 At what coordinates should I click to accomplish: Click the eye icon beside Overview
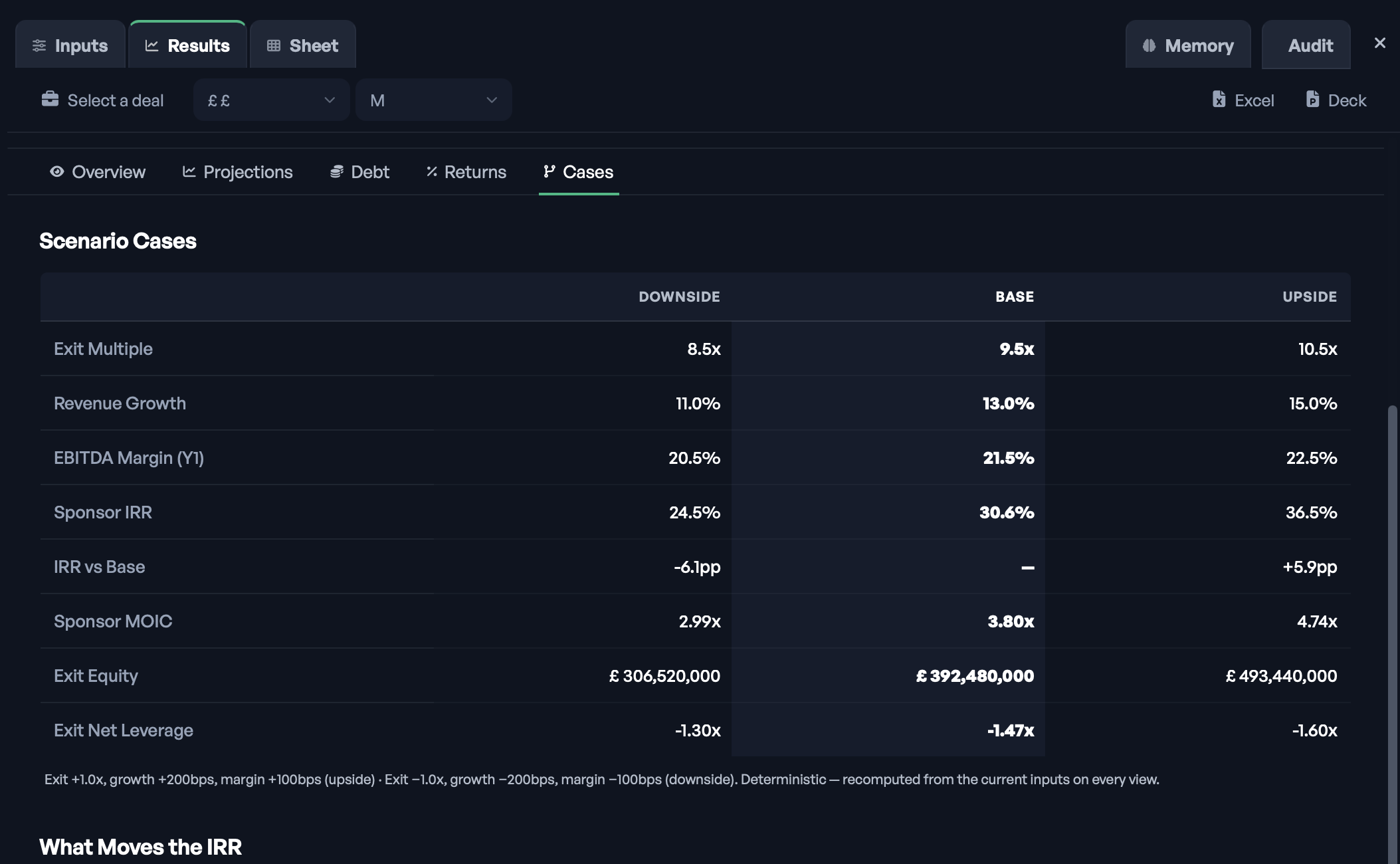57,171
